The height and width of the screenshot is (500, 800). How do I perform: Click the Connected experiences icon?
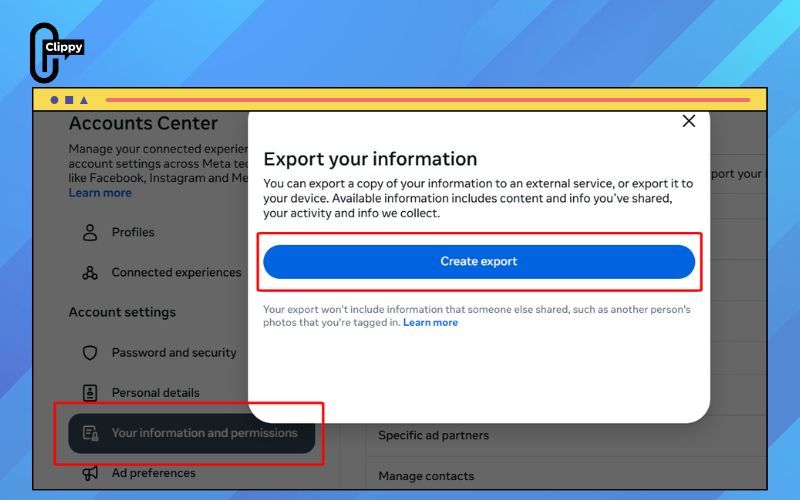[90, 272]
